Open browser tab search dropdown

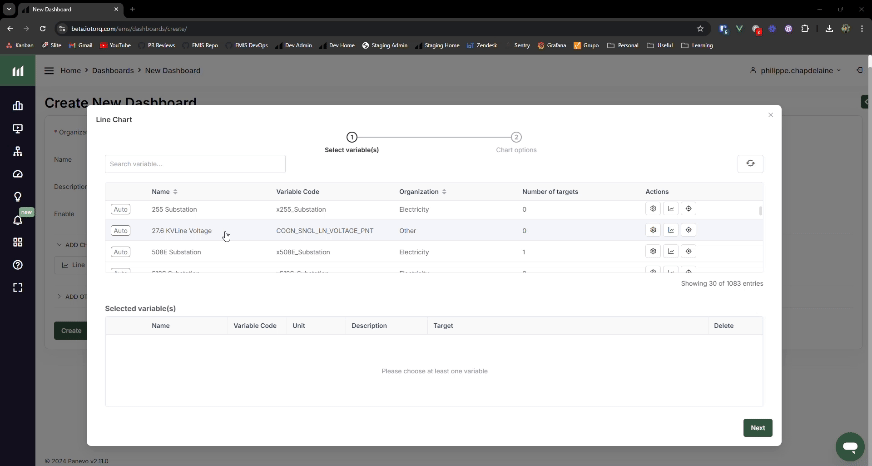click(9, 9)
